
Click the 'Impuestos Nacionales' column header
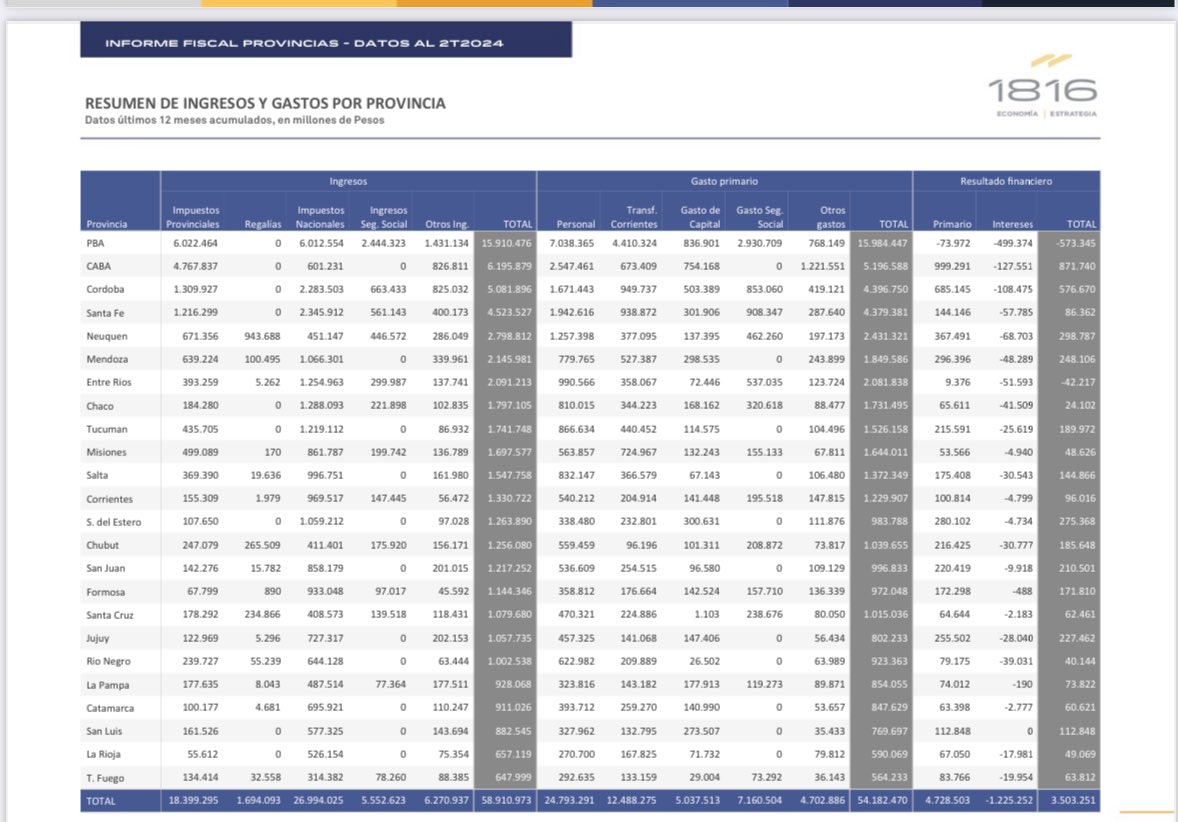tap(320, 217)
